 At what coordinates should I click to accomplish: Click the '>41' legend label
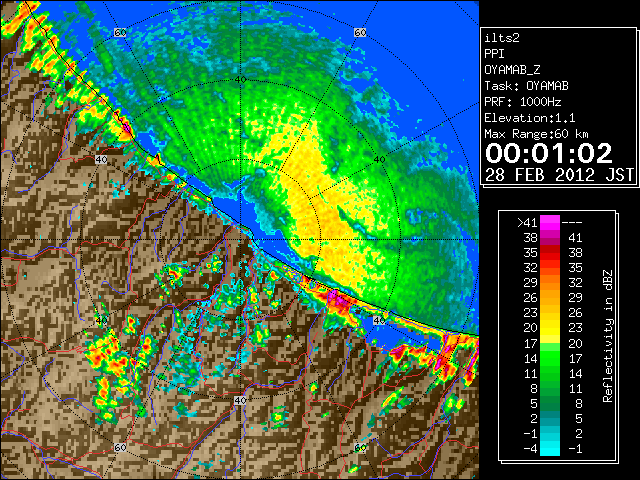click(527, 222)
